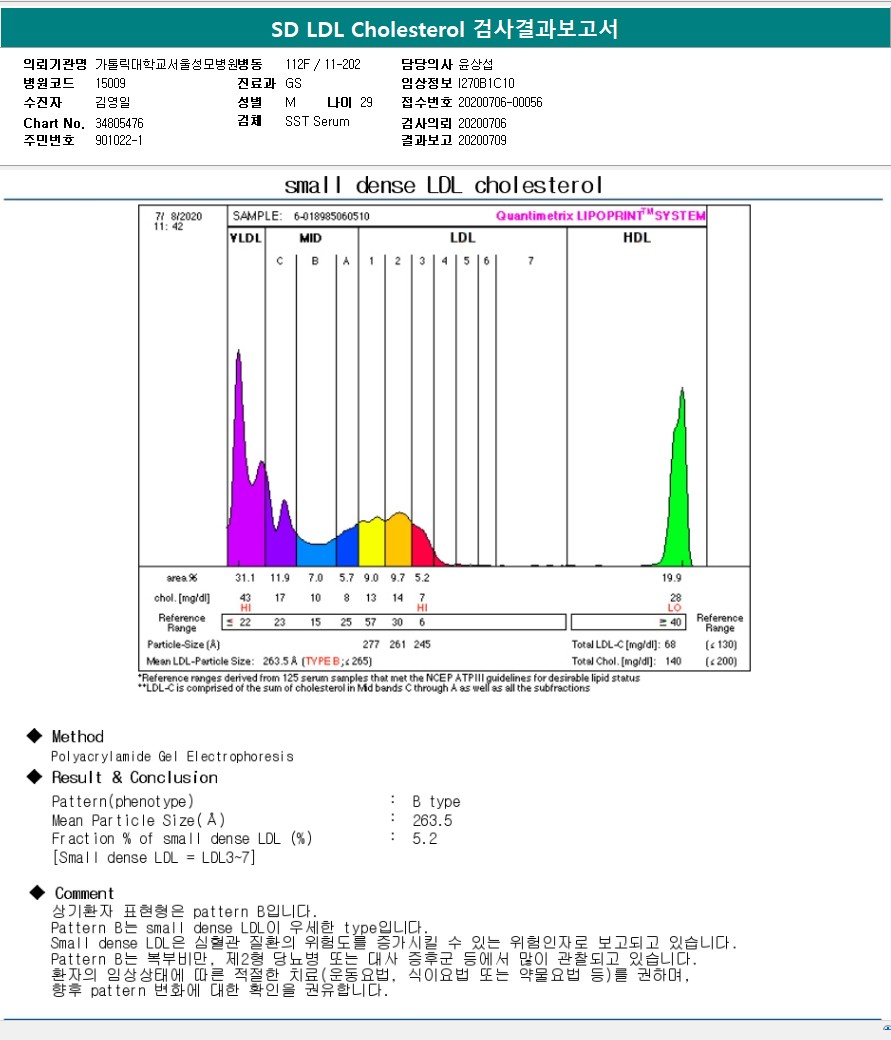Viewport: 891px width, 1040px height.
Task: Click the '[Small dense LDL = LDL3~7]' note
Action: (x=154, y=858)
